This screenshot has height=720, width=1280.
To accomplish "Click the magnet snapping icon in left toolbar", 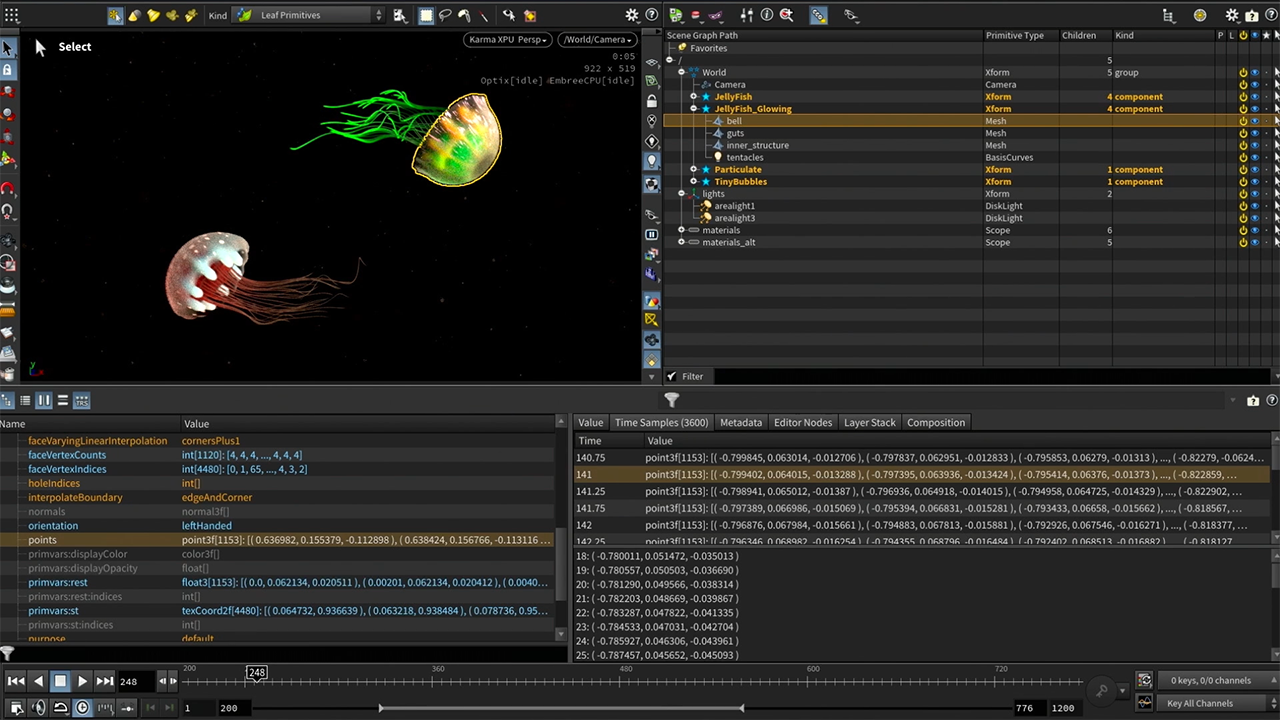I will 7,188.
